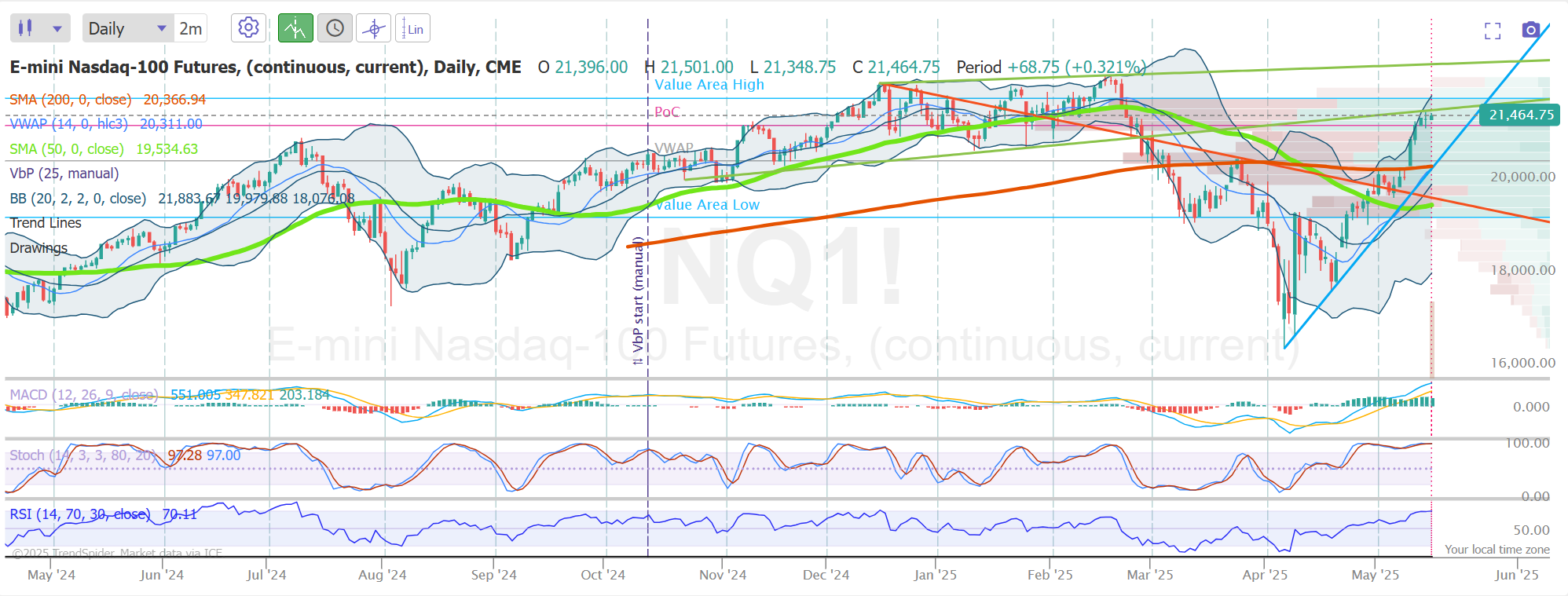Click the Period +68.75 (+0.321%) readout
Screen dimensions: 1568x596
[1050, 68]
